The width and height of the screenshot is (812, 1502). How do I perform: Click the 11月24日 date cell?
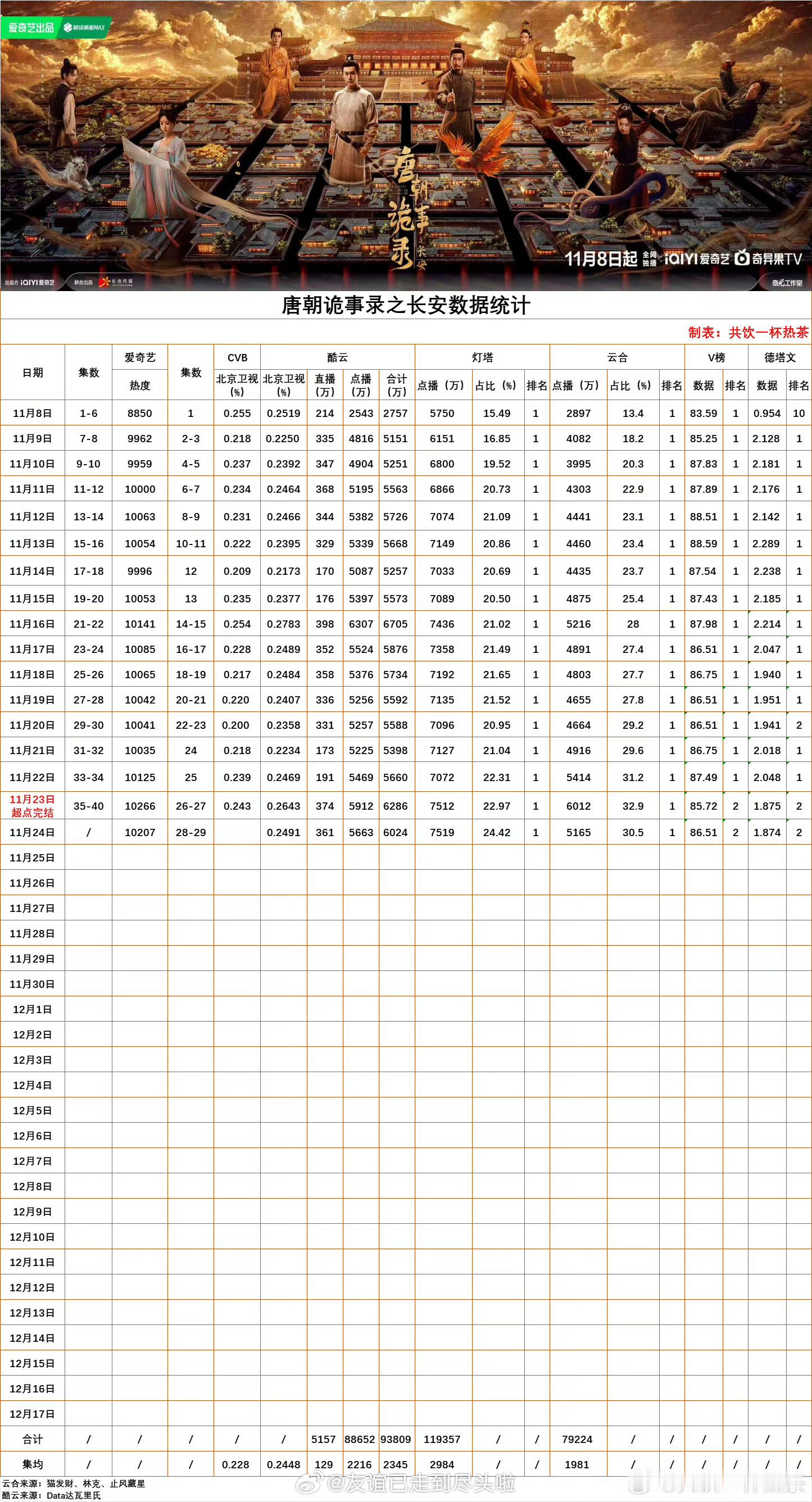(x=33, y=833)
